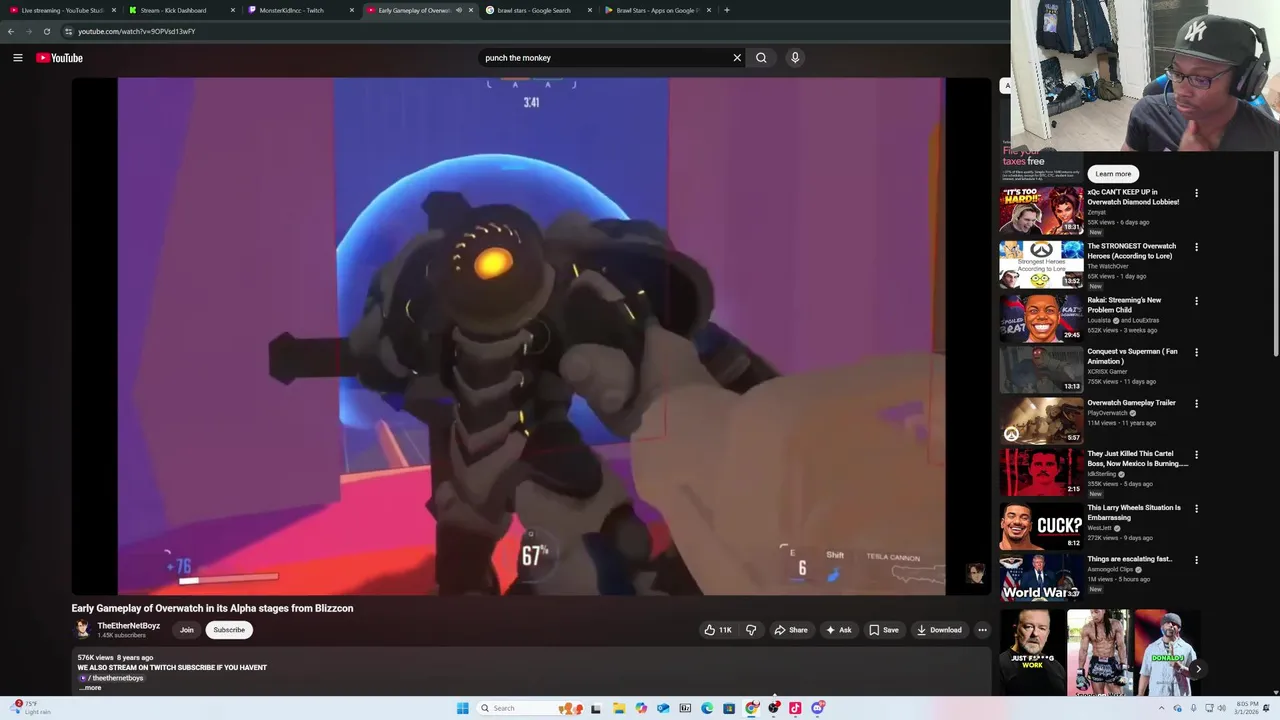Screen dimensions: 1280x720
Task: Mute the 'Early Gameplay of Overwatch' tab audio
Action: [x=459, y=10]
